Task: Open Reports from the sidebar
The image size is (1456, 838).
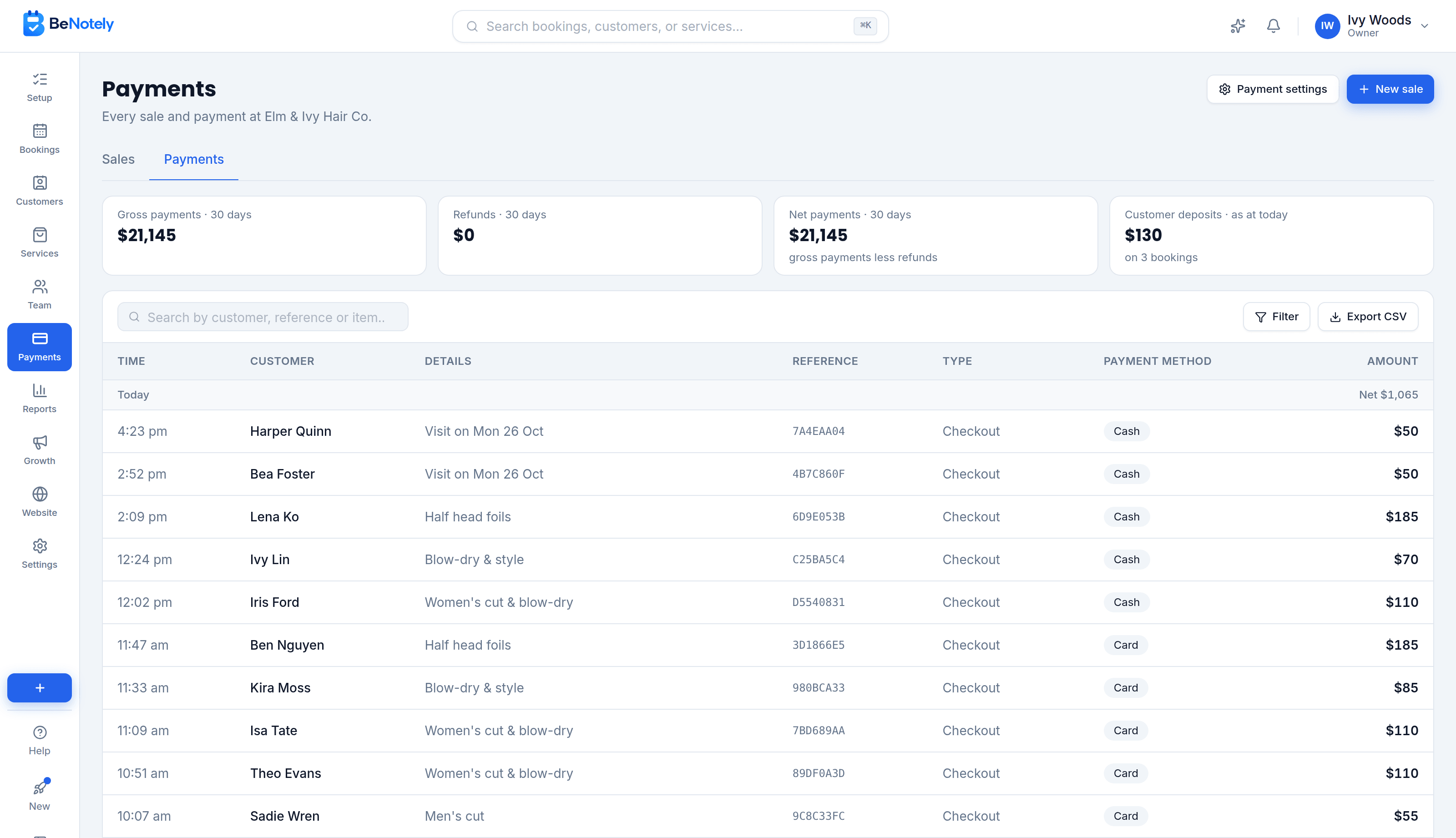Action: [39, 398]
